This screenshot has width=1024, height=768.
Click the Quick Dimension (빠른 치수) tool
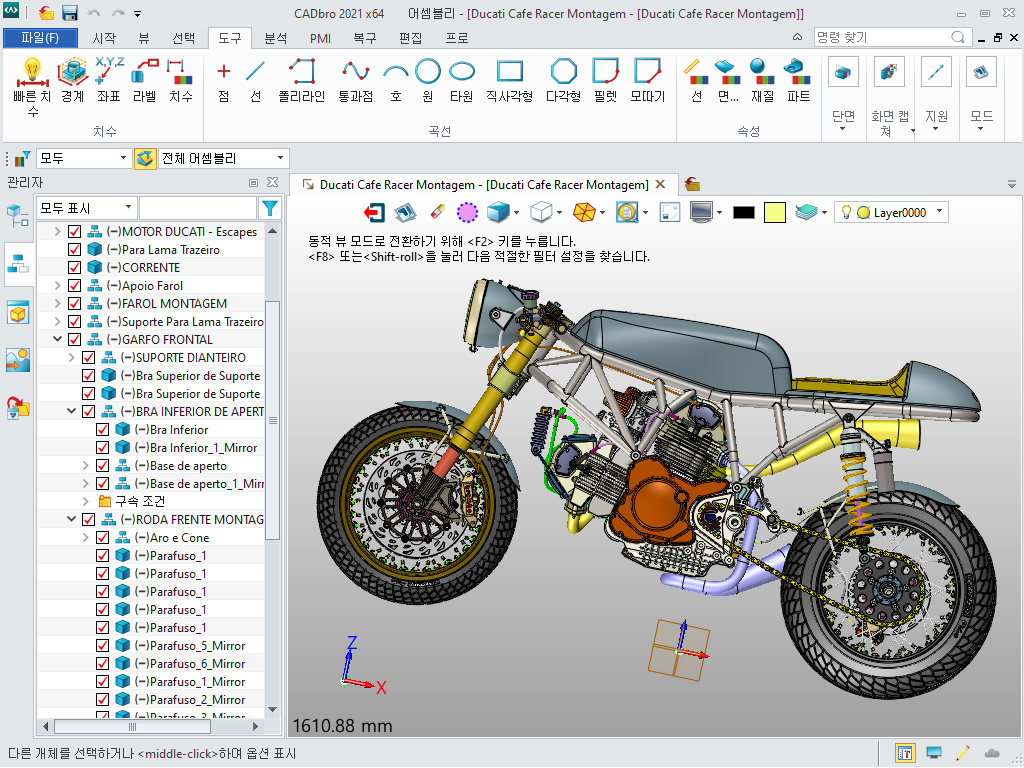coord(32,86)
